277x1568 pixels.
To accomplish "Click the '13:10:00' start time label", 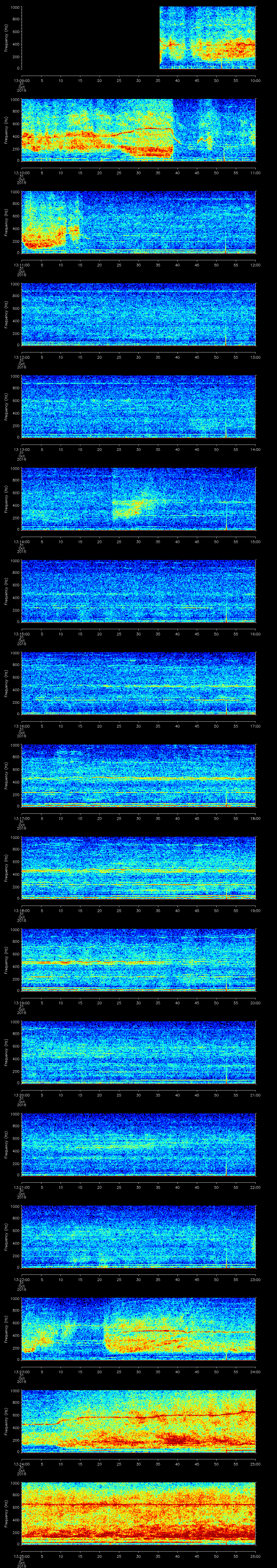I will click(21, 173).
